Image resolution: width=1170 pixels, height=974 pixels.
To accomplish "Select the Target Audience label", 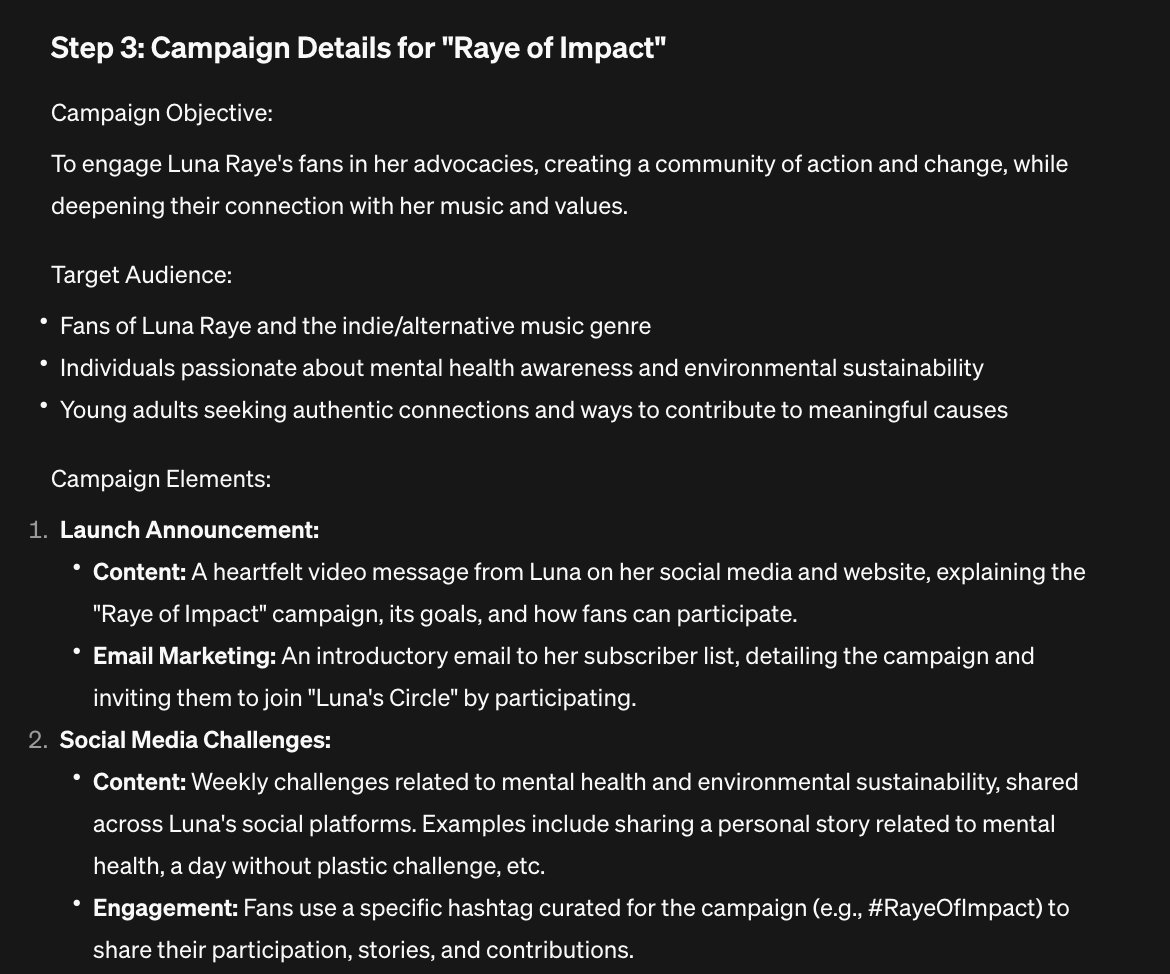I will pyautogui.click(x=142, y=275).
